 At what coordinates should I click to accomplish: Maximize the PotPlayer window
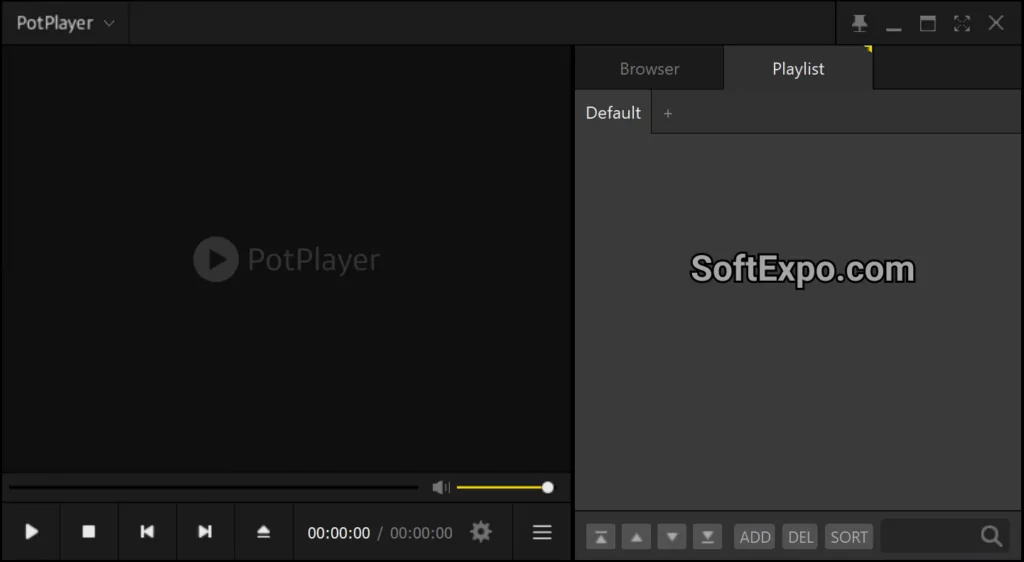pos(928,23)
